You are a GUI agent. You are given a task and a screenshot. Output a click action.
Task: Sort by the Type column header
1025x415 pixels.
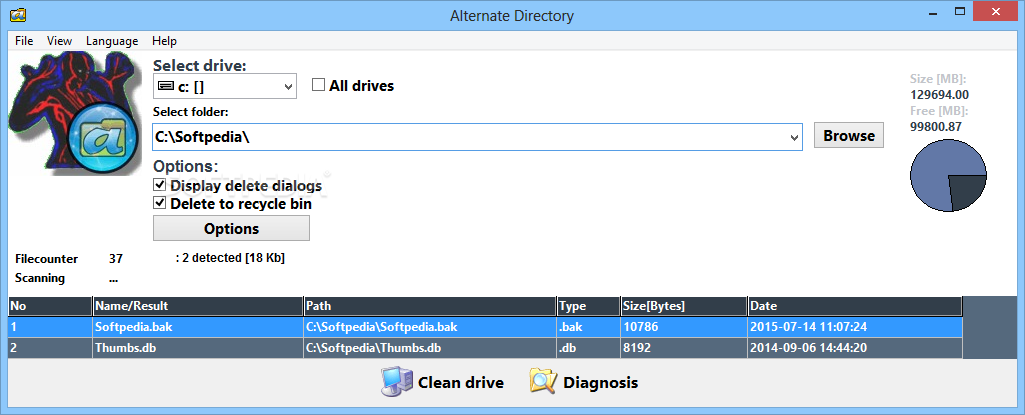click(x=588, y=306)
